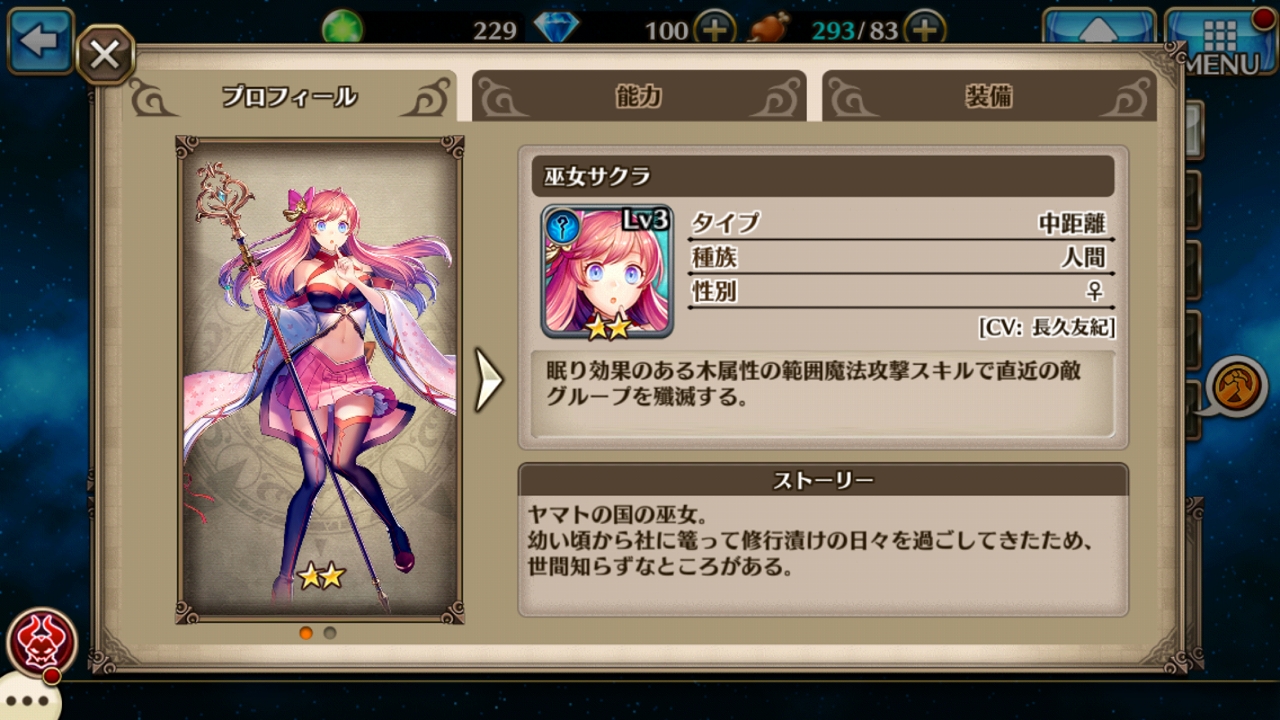Switch to the 装備 tab
This screenshot has width=1280, height=720.
coord(989,97)
